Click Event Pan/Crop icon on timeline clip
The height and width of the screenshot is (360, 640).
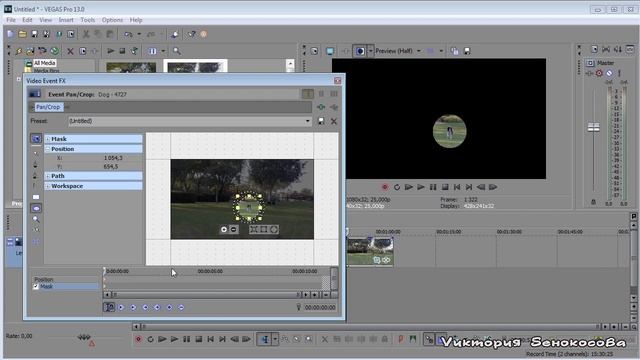click(377, 260)
